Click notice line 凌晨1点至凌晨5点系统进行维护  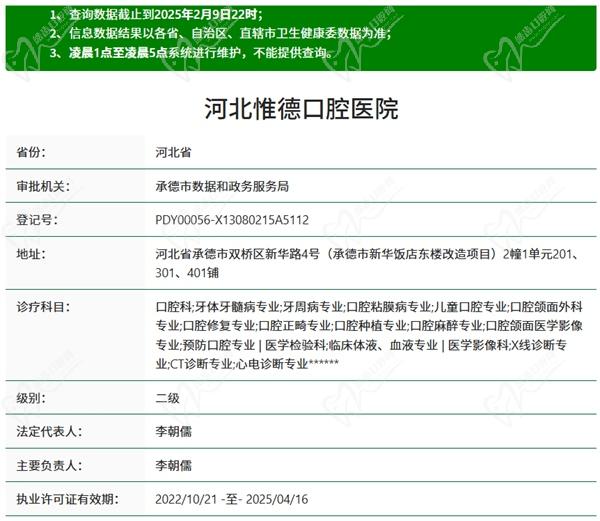(192, 53)
